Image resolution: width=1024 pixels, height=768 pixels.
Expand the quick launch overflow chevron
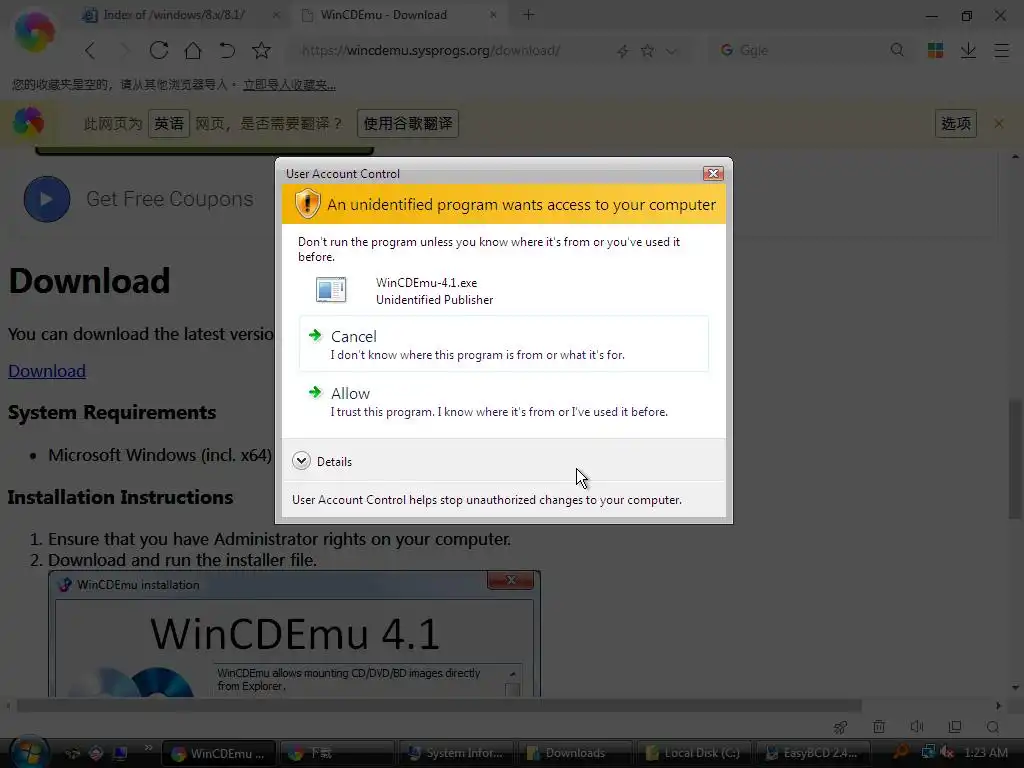pyautogui.click(x=148, y=748)
